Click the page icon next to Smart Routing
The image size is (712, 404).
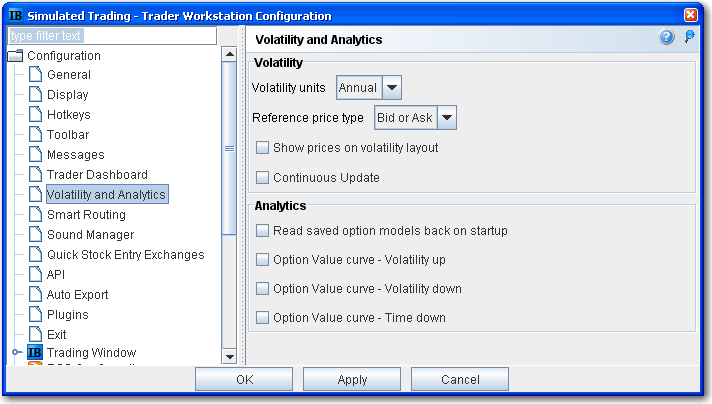tap(35, 214)
